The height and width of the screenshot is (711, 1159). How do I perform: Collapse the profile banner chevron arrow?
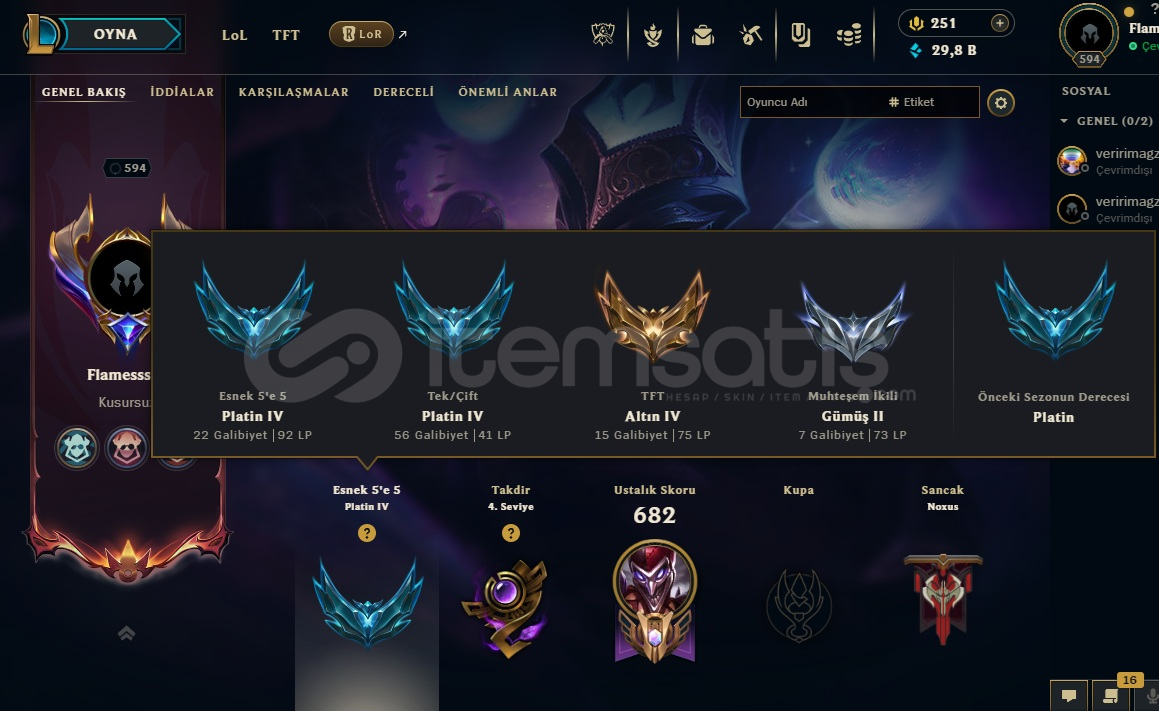pos(126,633)
